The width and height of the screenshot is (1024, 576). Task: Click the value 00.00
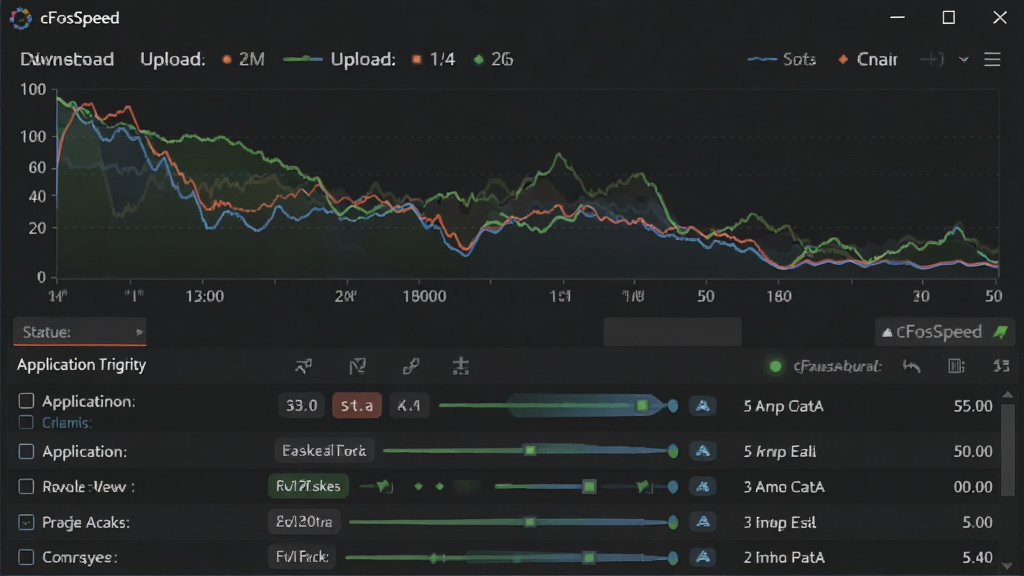[972, 487]
